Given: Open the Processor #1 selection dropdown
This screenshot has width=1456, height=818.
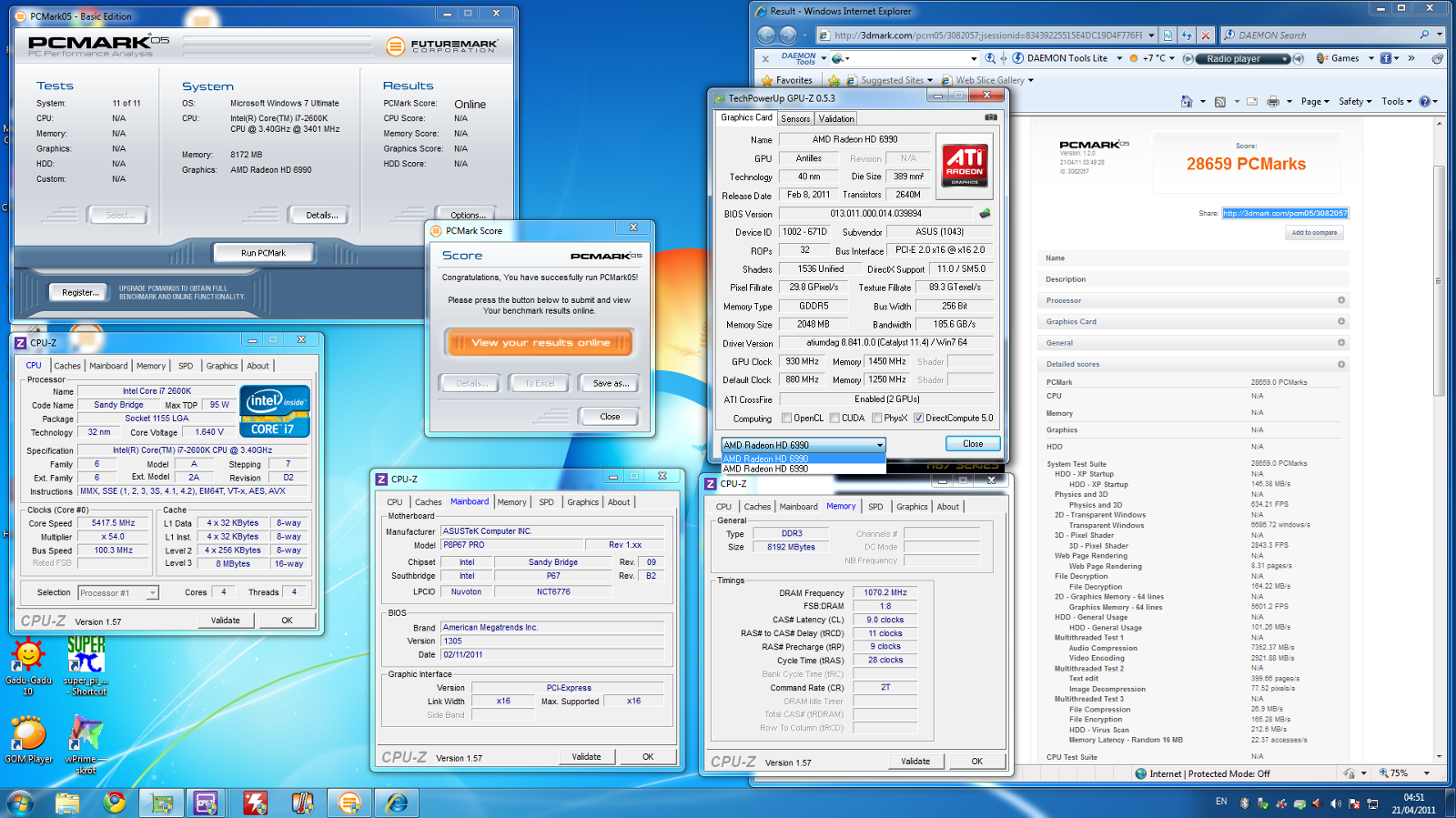Looking at the screenshot, I should (118, 592).
